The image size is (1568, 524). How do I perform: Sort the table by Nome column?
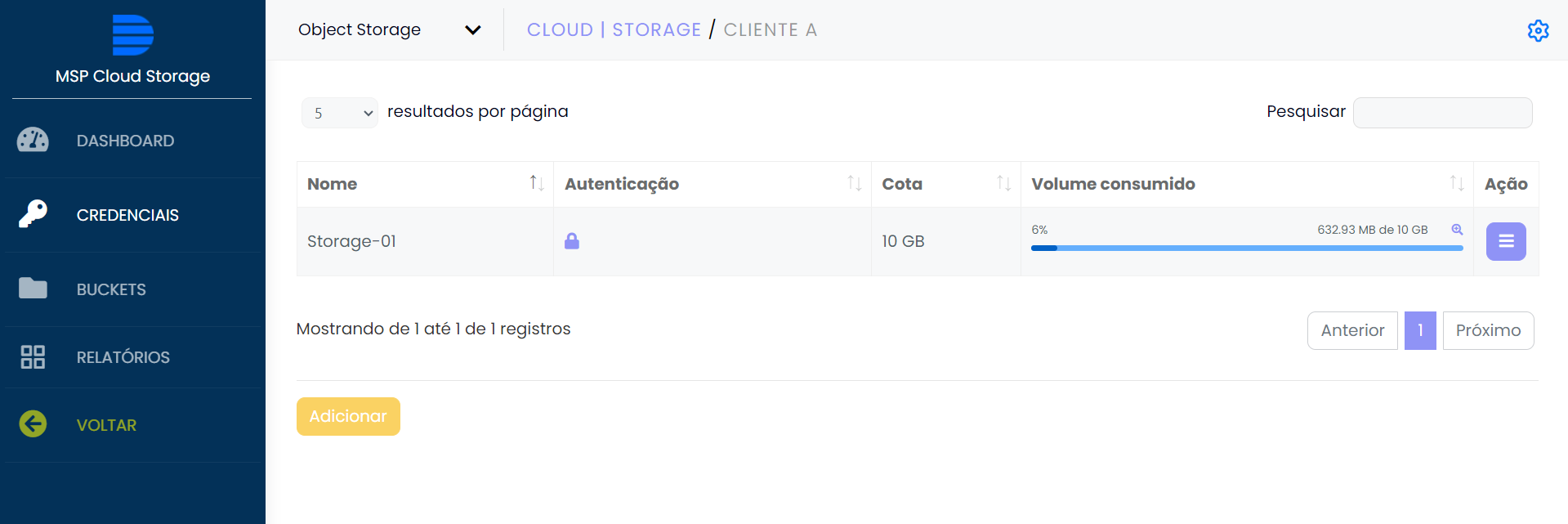click(x=536, y=183)
